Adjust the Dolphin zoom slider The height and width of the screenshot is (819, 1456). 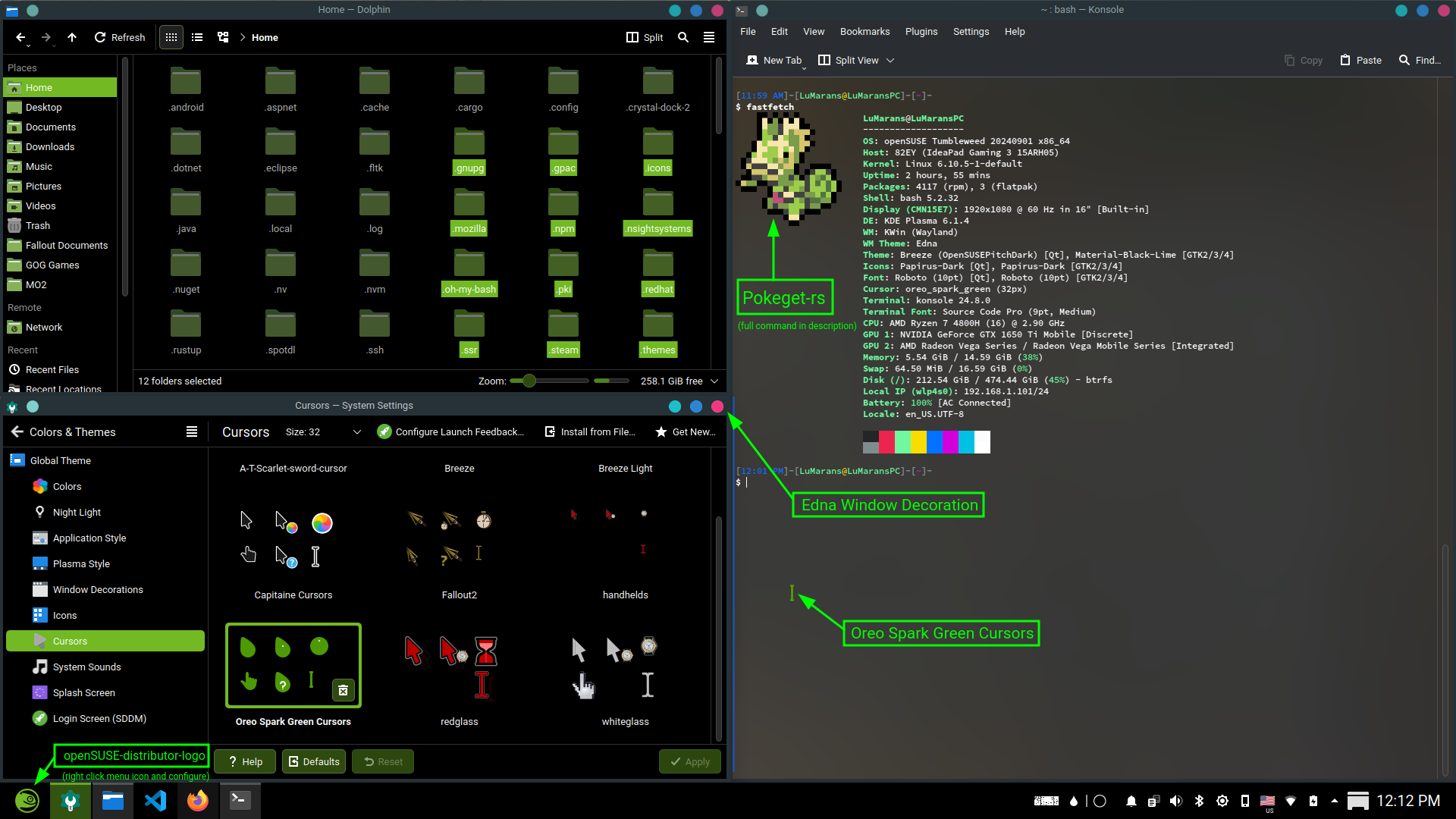pyautogui.click(x=550, y=381)
